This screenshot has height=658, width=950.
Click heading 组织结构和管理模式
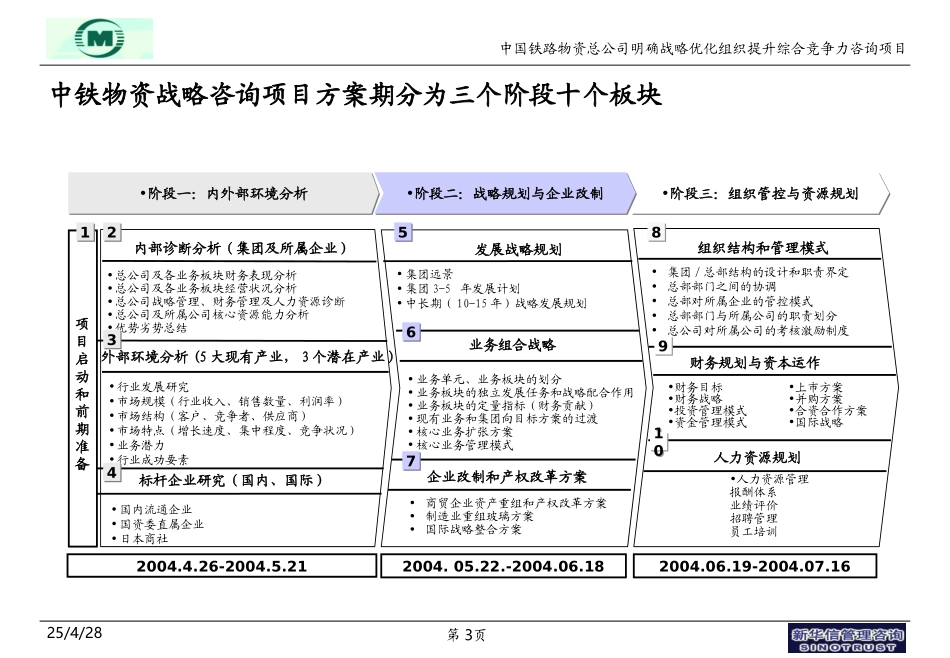point(762,248)
